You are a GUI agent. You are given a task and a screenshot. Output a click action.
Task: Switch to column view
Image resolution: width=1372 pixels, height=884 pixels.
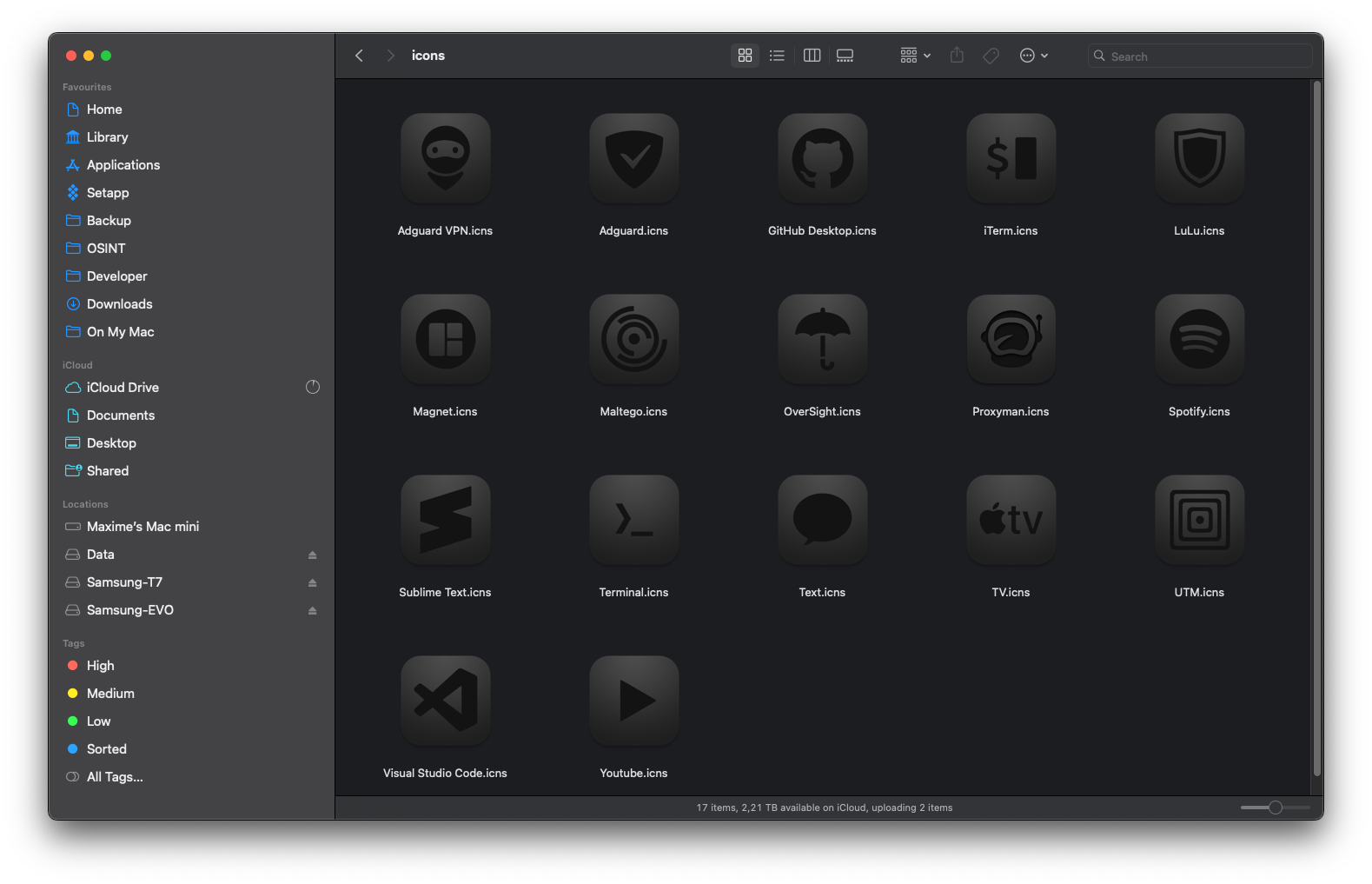812,56
